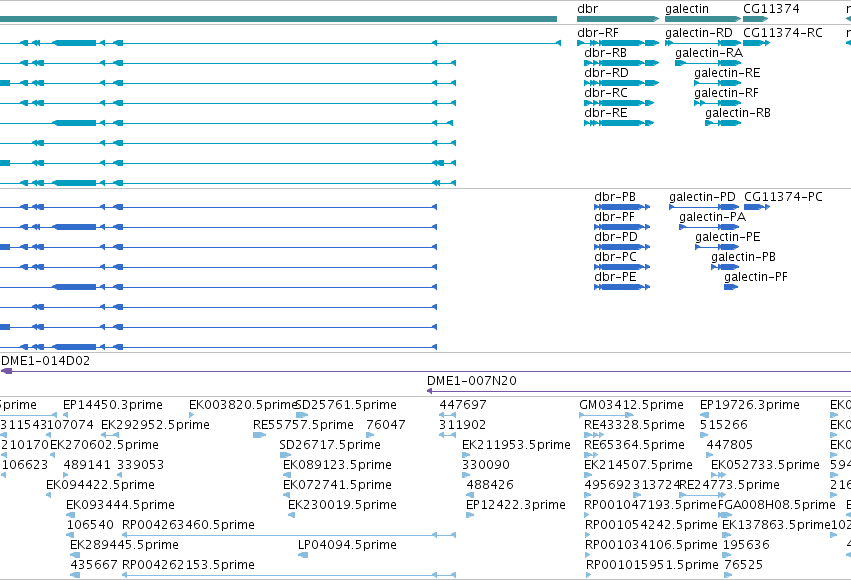This screenshot has width=851, height=580.
Task: Click EST RE24773.5prime label
Action: [729, 485]
